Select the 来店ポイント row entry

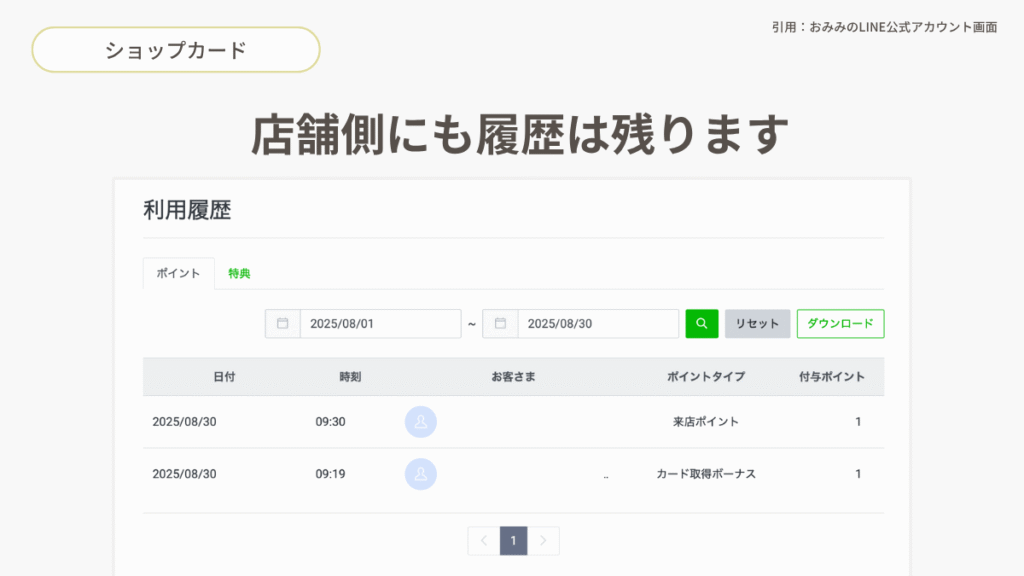pos(706,422)
